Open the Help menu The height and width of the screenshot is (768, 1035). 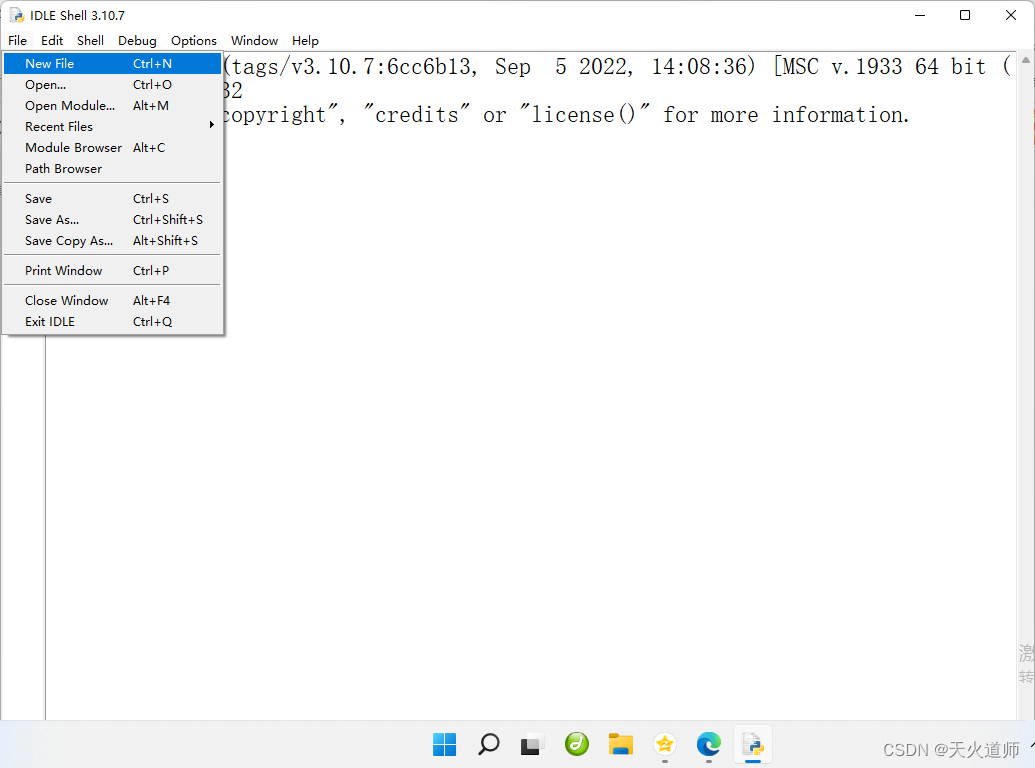[x=305, y=40]
